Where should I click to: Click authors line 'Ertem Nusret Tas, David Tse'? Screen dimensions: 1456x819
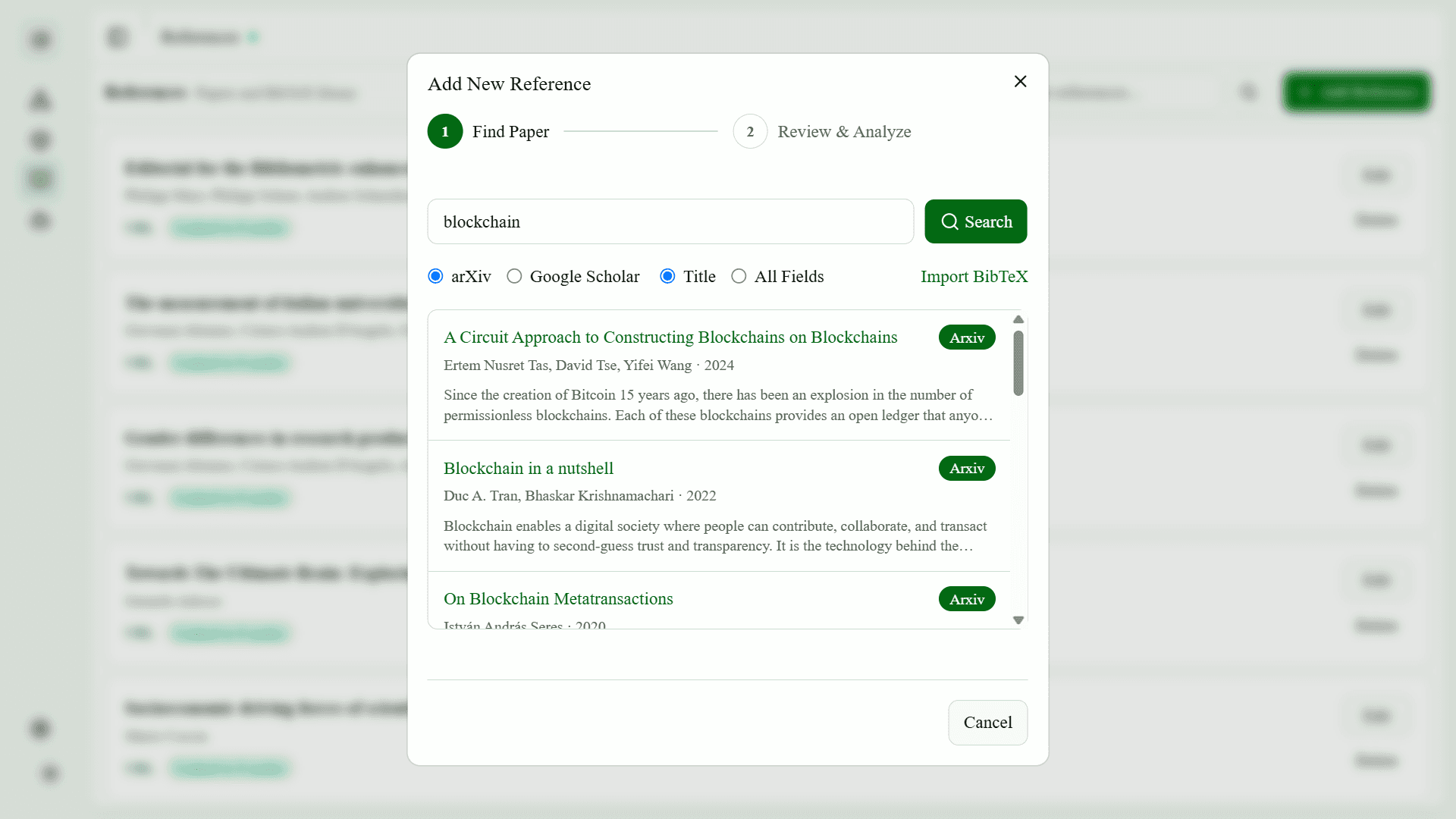coord(588,365)
